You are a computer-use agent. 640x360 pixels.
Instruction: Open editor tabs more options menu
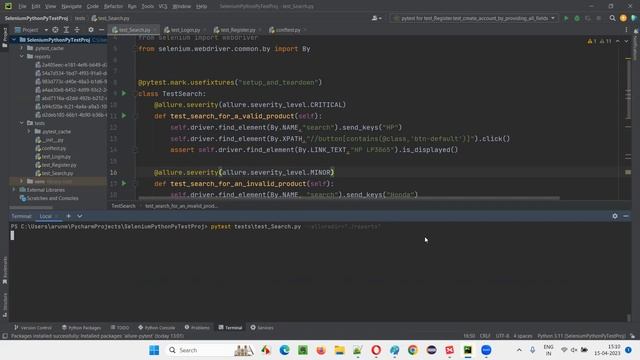(x=626, y=30)
